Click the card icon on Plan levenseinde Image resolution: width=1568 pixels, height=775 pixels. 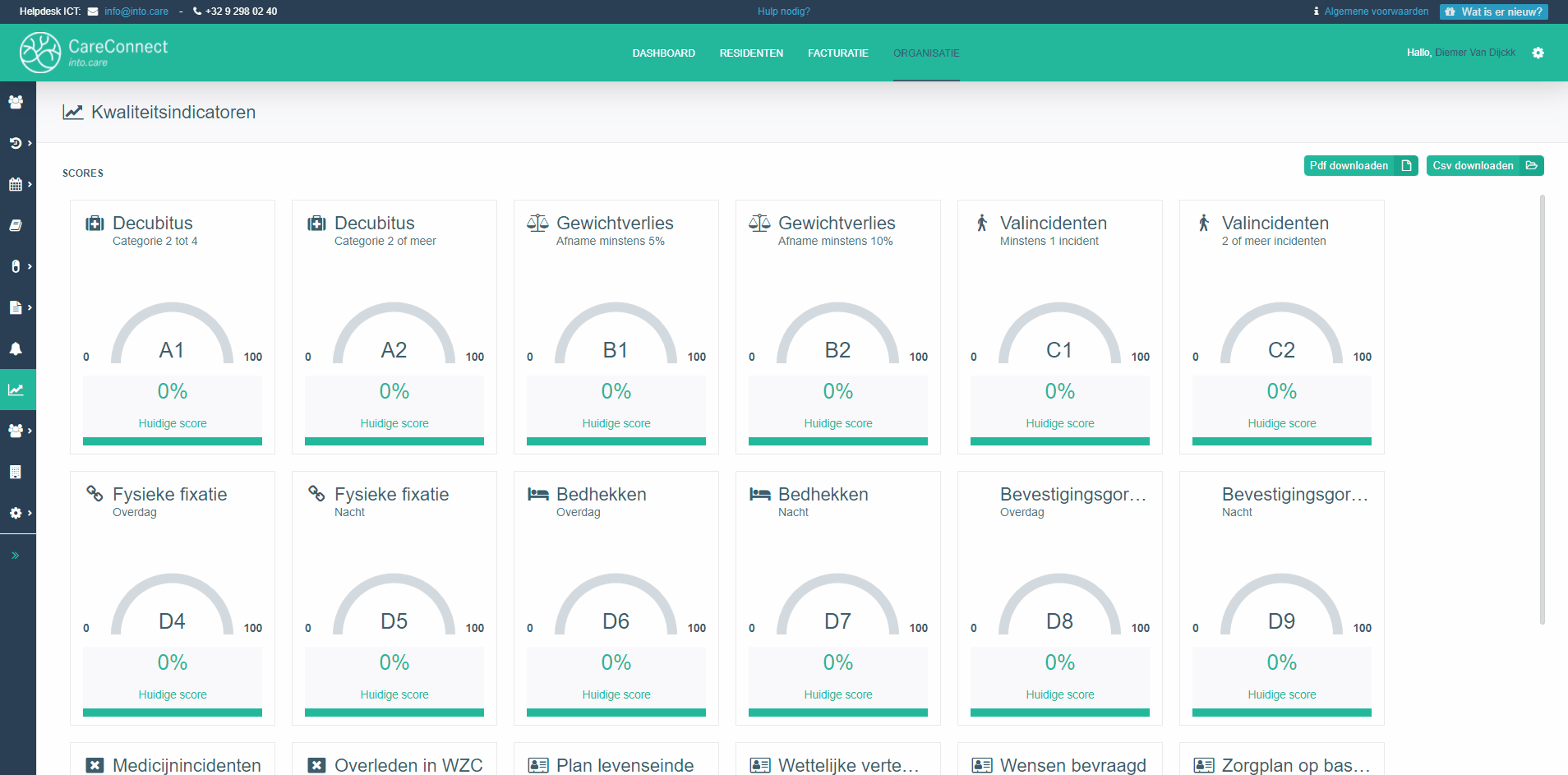click(x=538, y=765)
